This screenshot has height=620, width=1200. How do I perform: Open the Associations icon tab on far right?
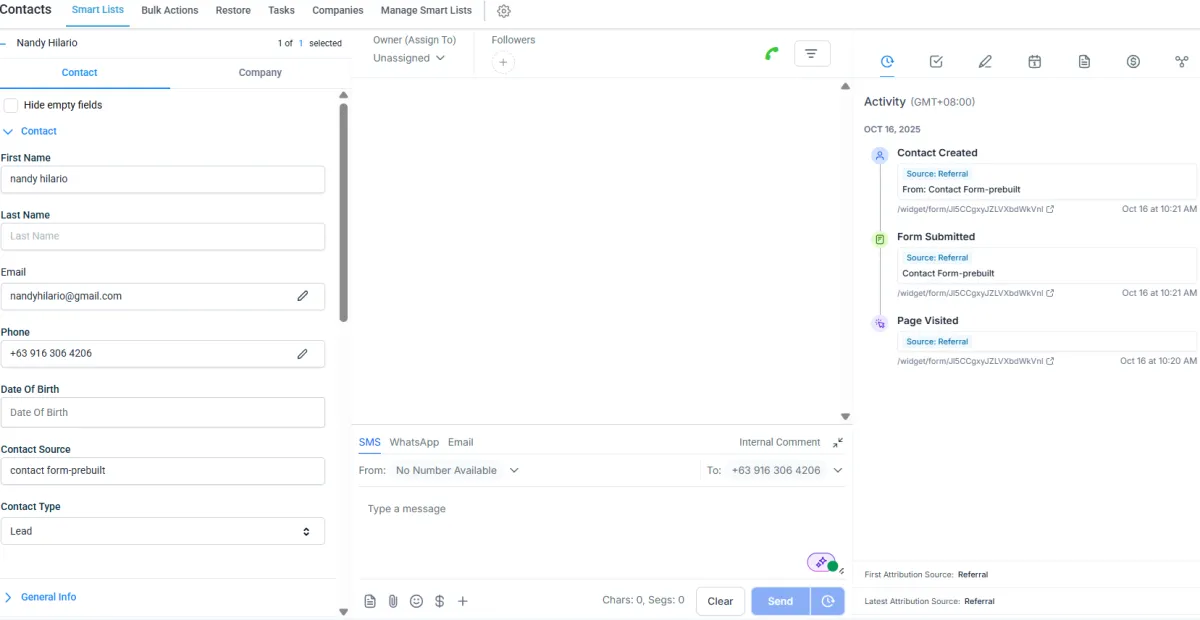pyautogui.click(x=1181, y=62)
